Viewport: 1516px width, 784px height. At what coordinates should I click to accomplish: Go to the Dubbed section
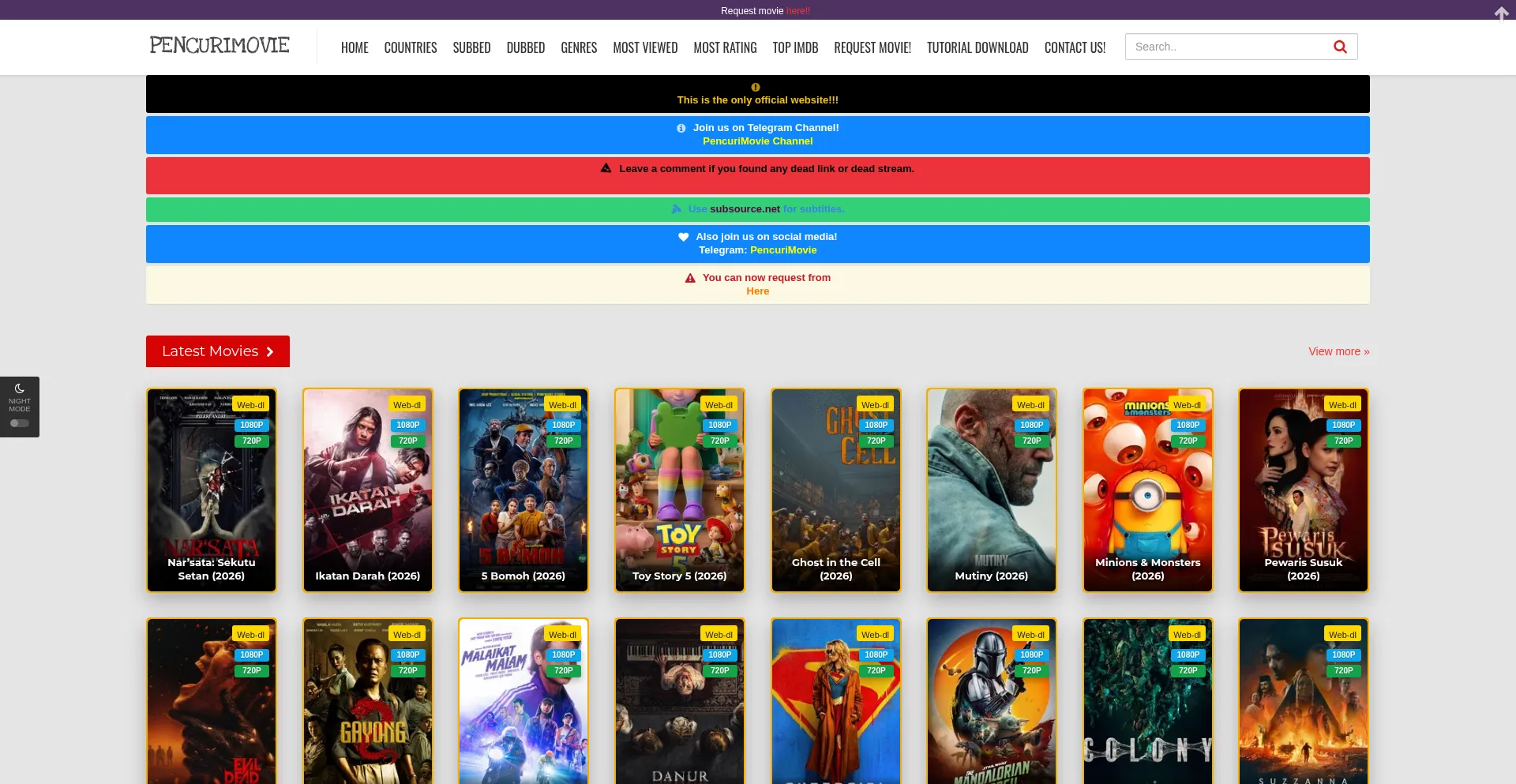click(526, 47)
